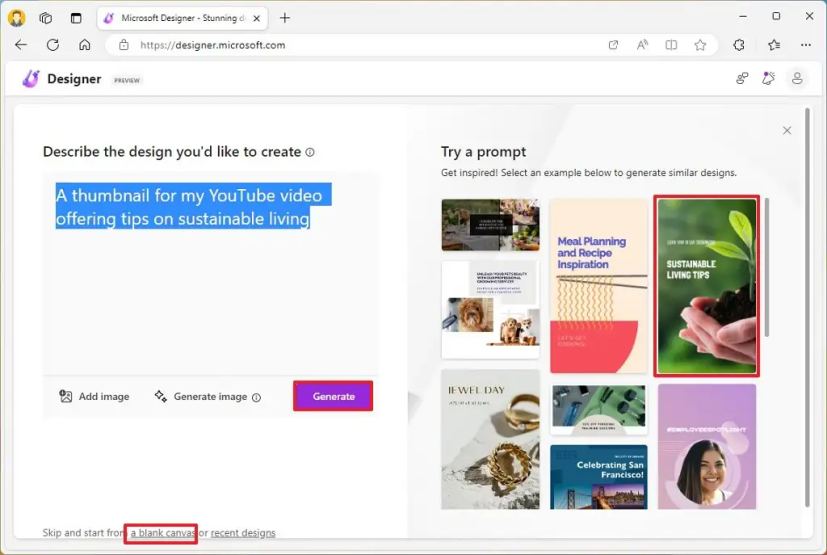Screen dimensions: 827x555
Task: Click the purple Generate button
Action: (333, 396)
